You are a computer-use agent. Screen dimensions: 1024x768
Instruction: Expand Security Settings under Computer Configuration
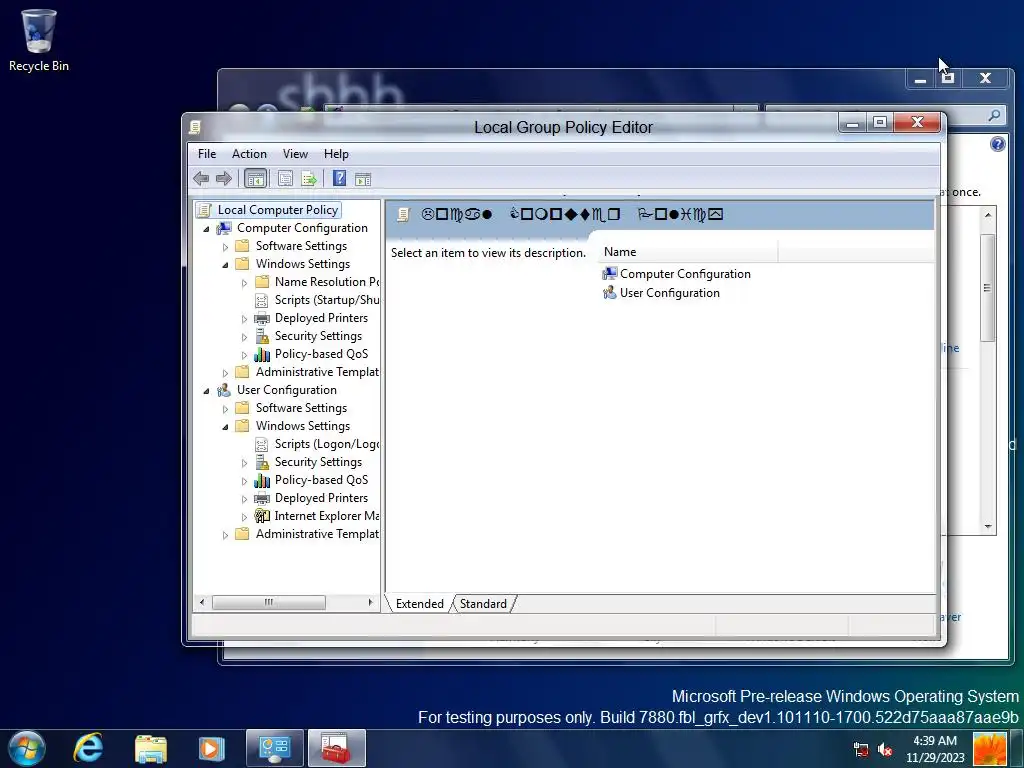pyautogui.click(x=244, y=337)
